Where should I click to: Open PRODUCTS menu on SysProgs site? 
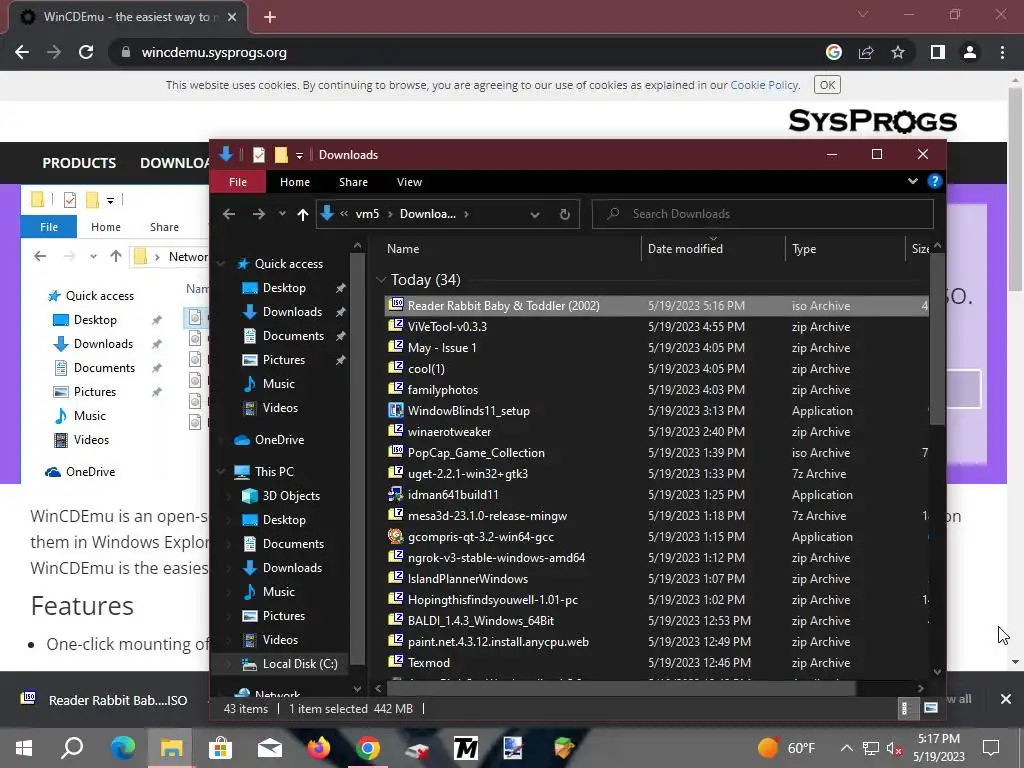[79, 163]
